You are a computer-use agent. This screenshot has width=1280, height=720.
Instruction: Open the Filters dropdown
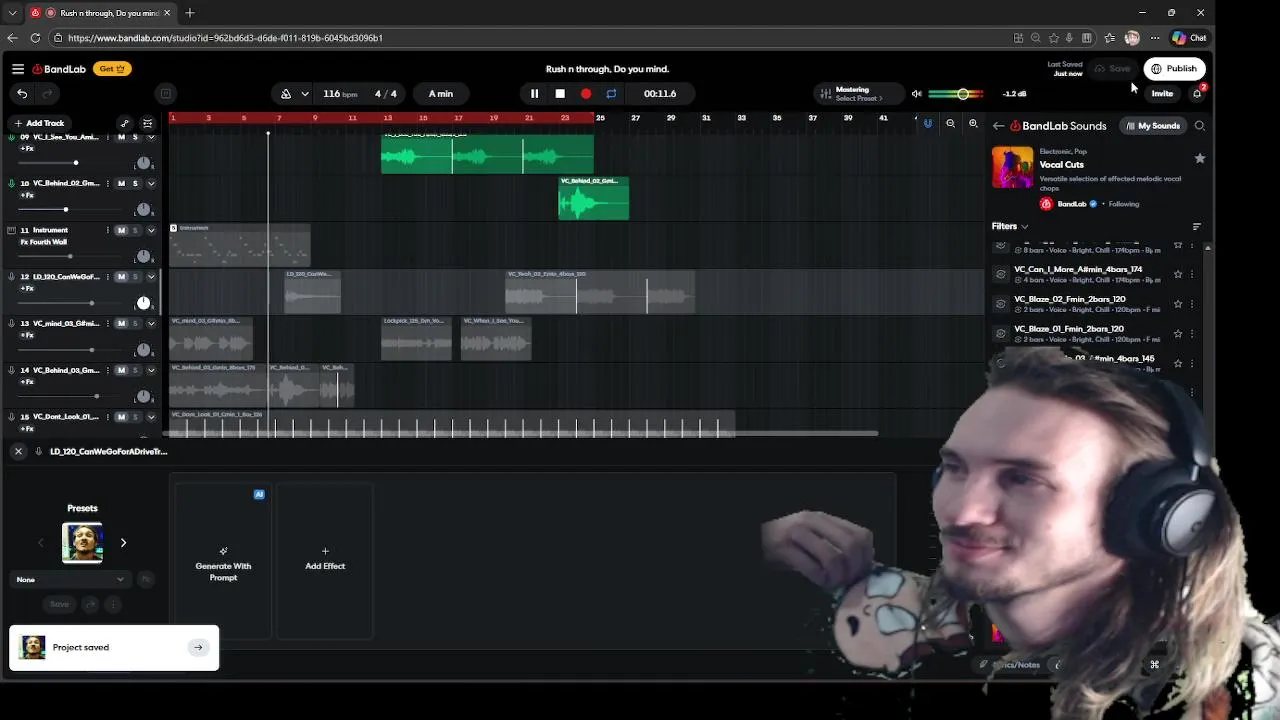point(1010,226)
